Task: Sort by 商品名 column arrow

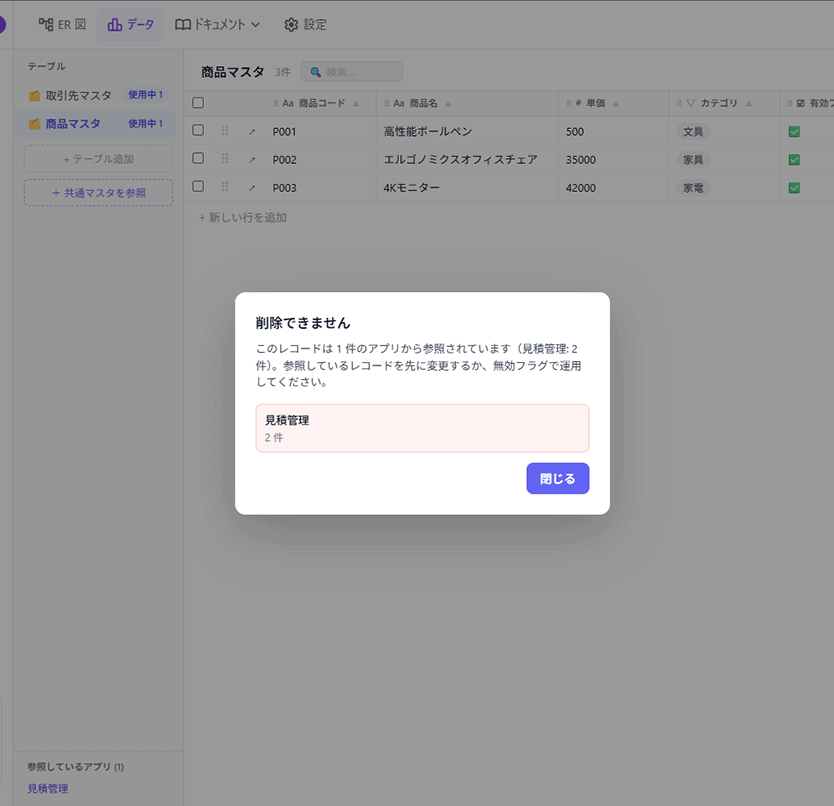Action: 448,103
